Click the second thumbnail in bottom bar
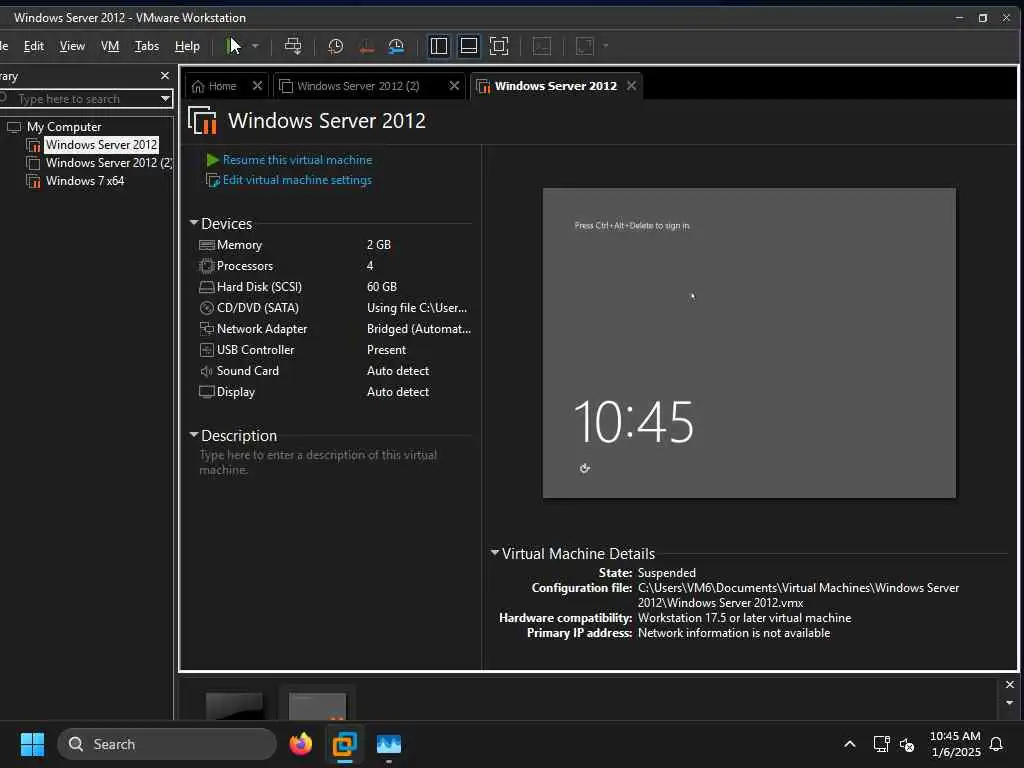 (x=317, y=705)
